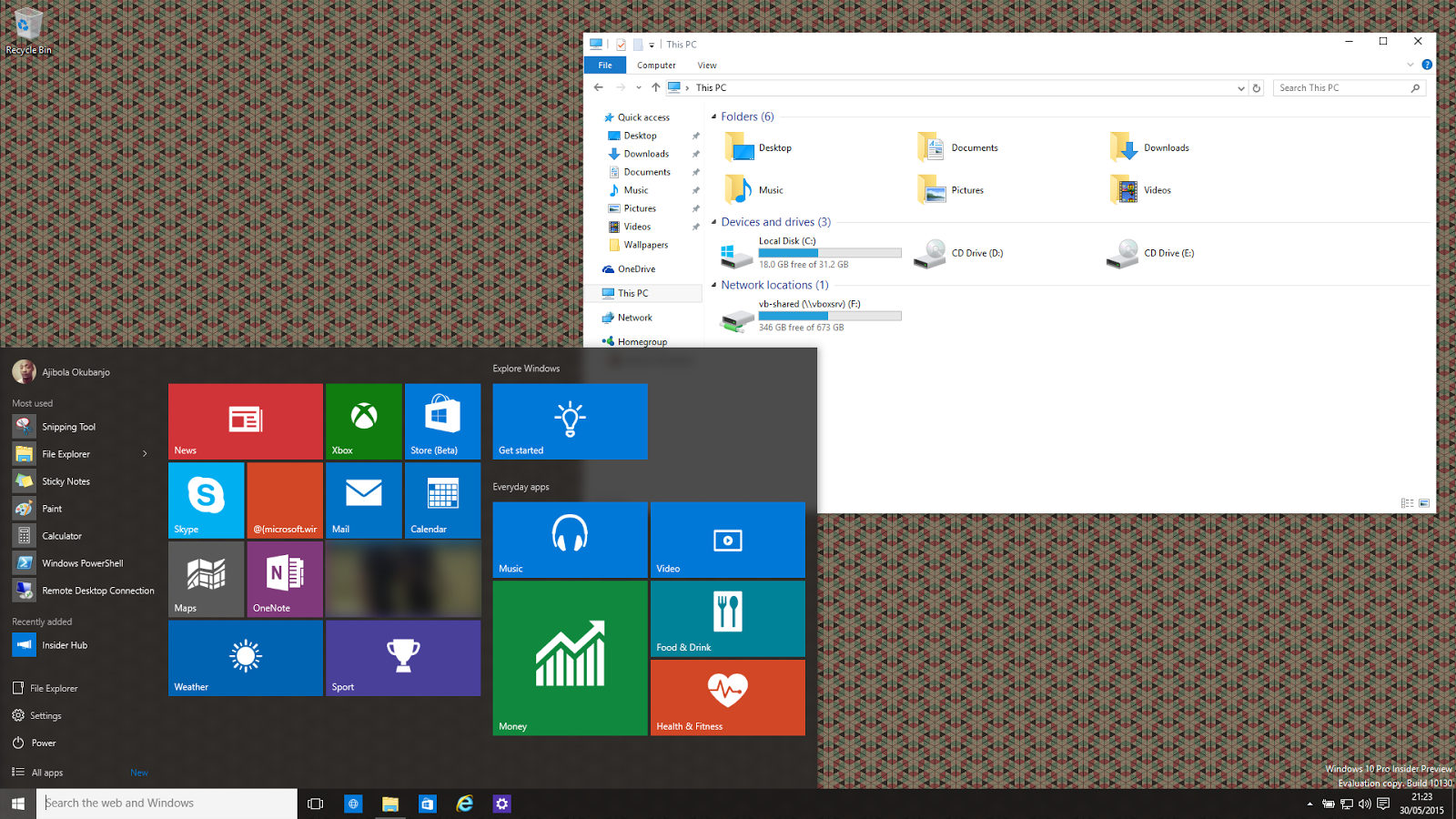Open the Food & Drink tile

coord(728,619)
